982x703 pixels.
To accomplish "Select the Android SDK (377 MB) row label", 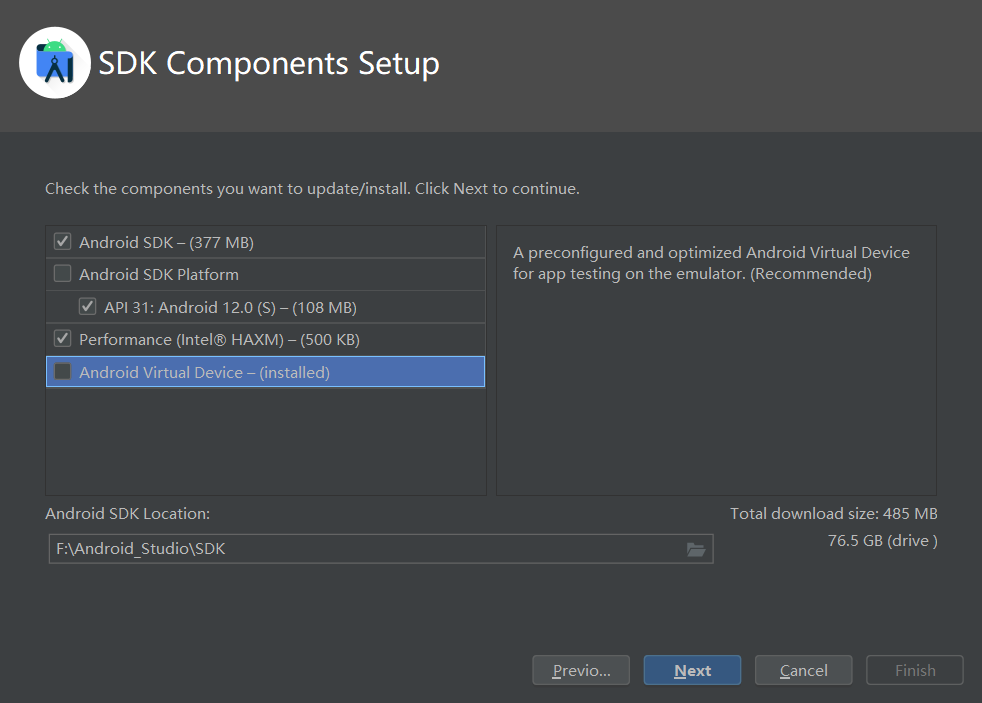I will tap(167, 242).
